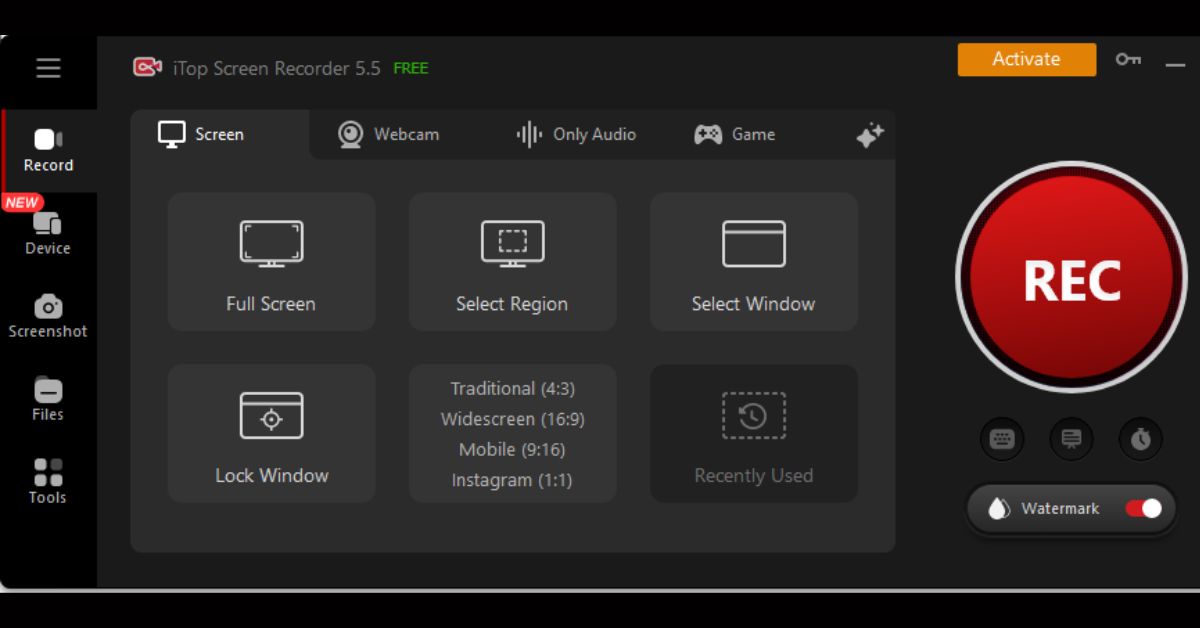The image size is (1200, 628).
Task: Click the orange Activate button
Action: pyautogui.click(x=1026, y=59)
